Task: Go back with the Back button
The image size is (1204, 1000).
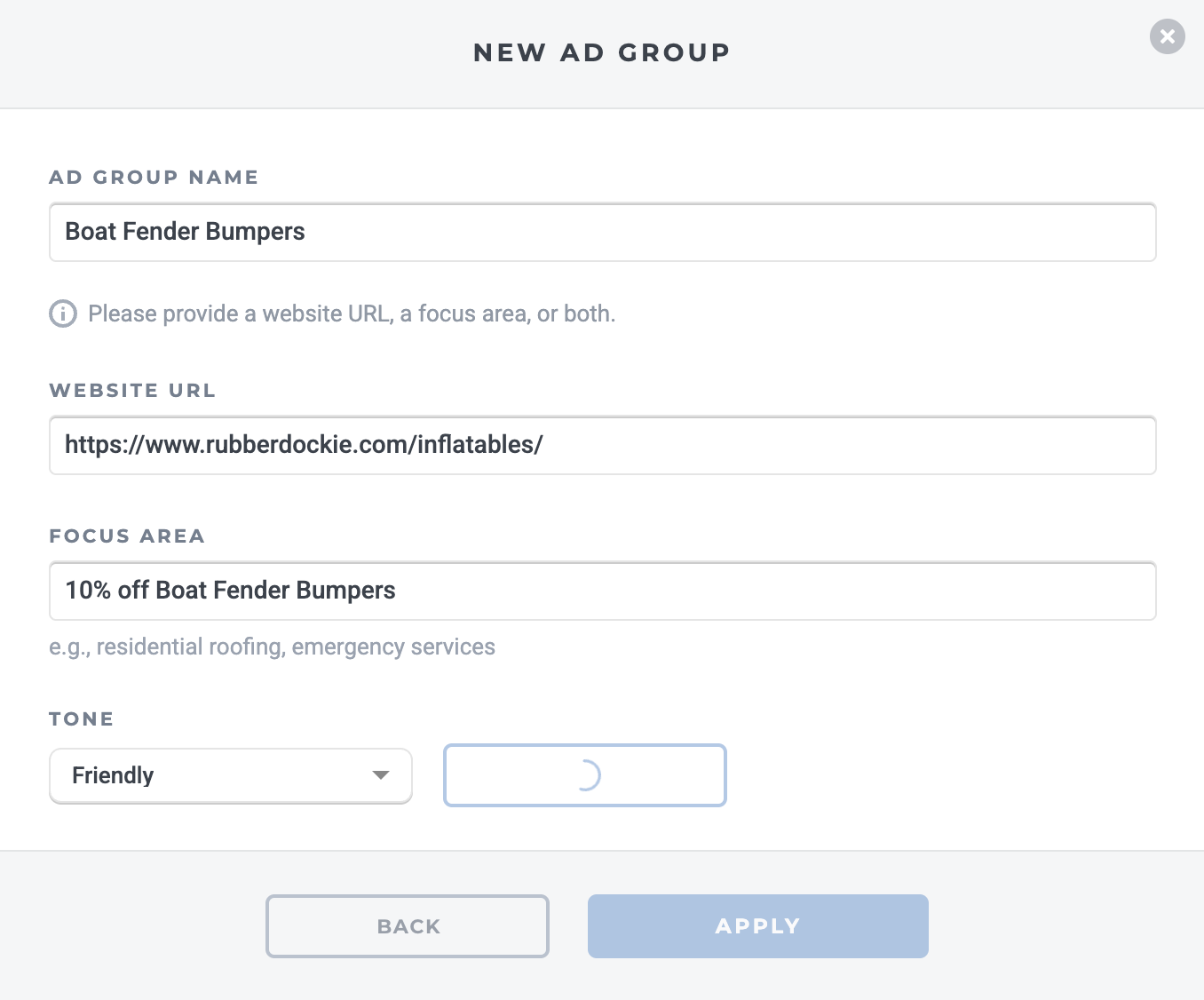Action: click(x=408, y=926)
